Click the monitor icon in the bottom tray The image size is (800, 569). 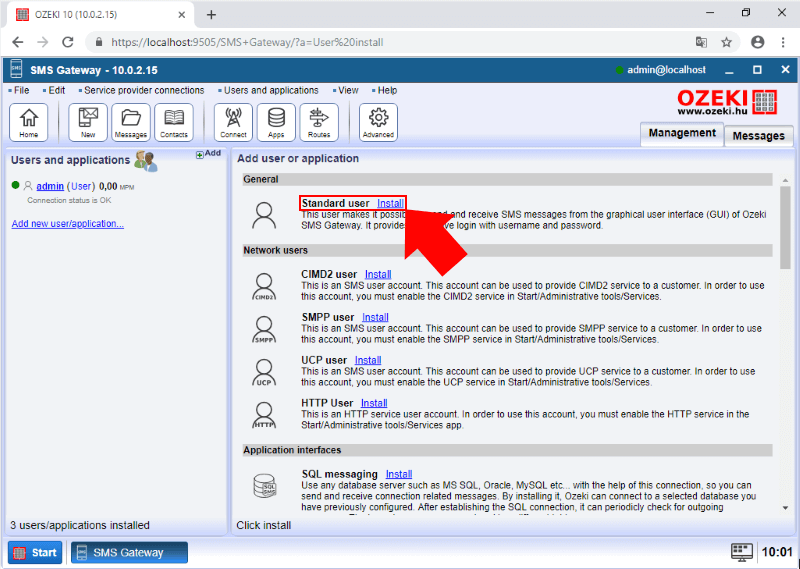(x=741, y=552)
